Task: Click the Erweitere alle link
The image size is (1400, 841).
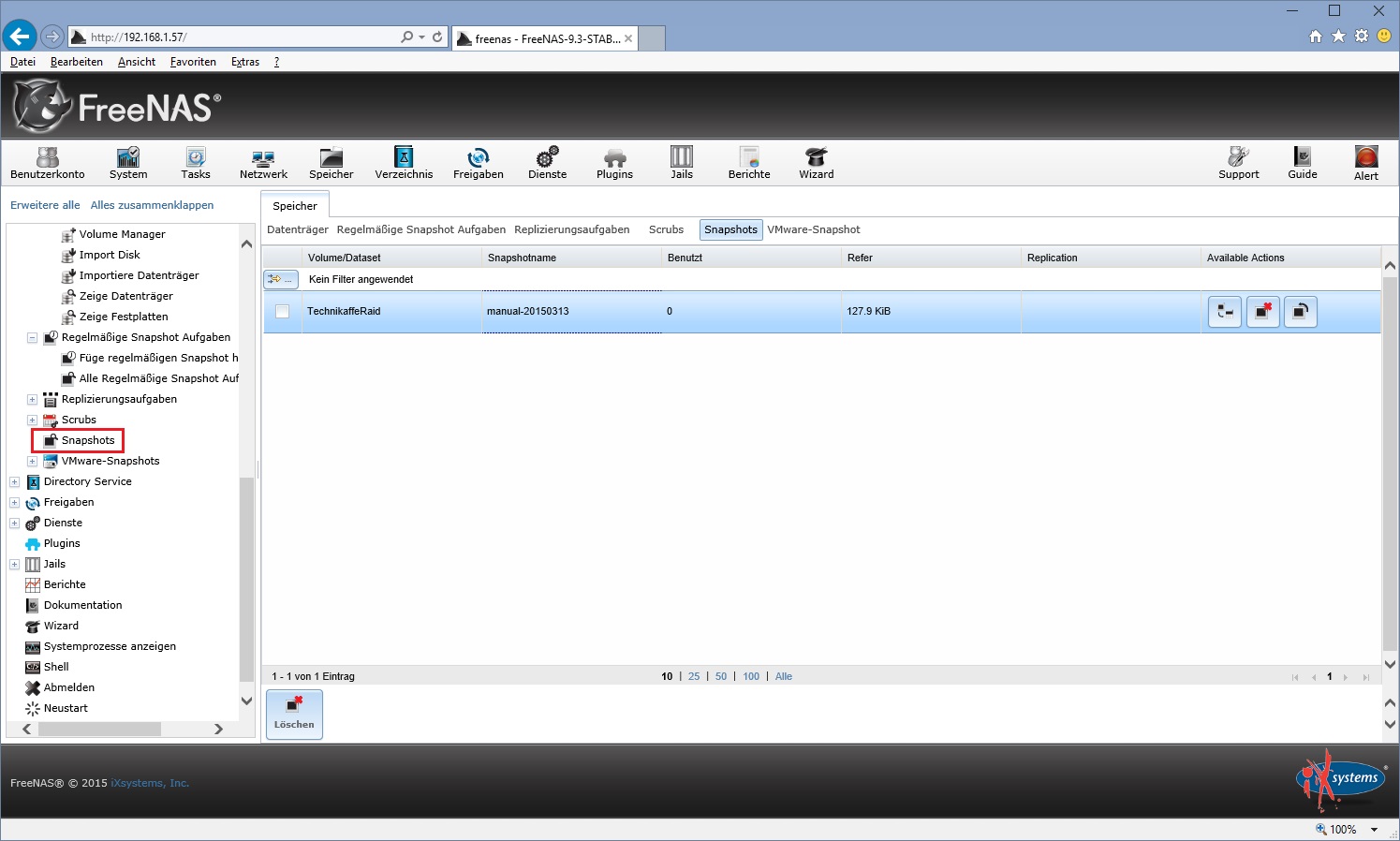Action: pos(45,205)
